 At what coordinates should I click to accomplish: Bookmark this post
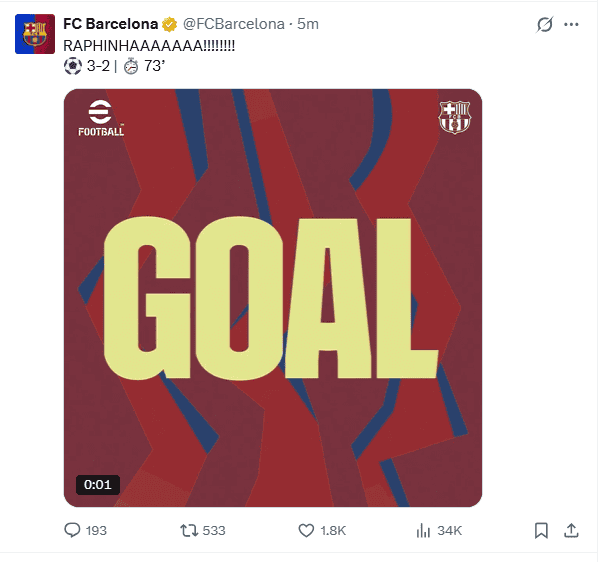coord(541,530)
